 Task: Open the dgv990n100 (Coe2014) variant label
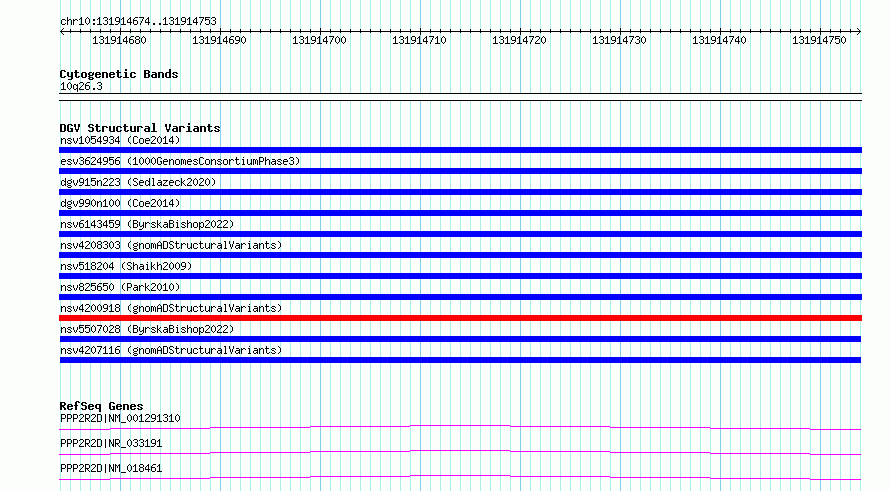point(120,203)
